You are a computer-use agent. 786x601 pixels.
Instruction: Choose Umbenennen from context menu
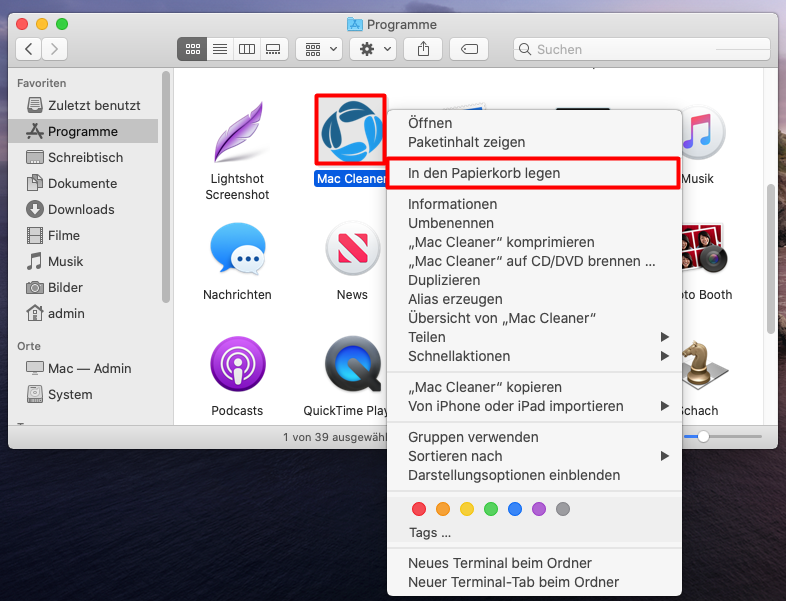click(534, 224)
